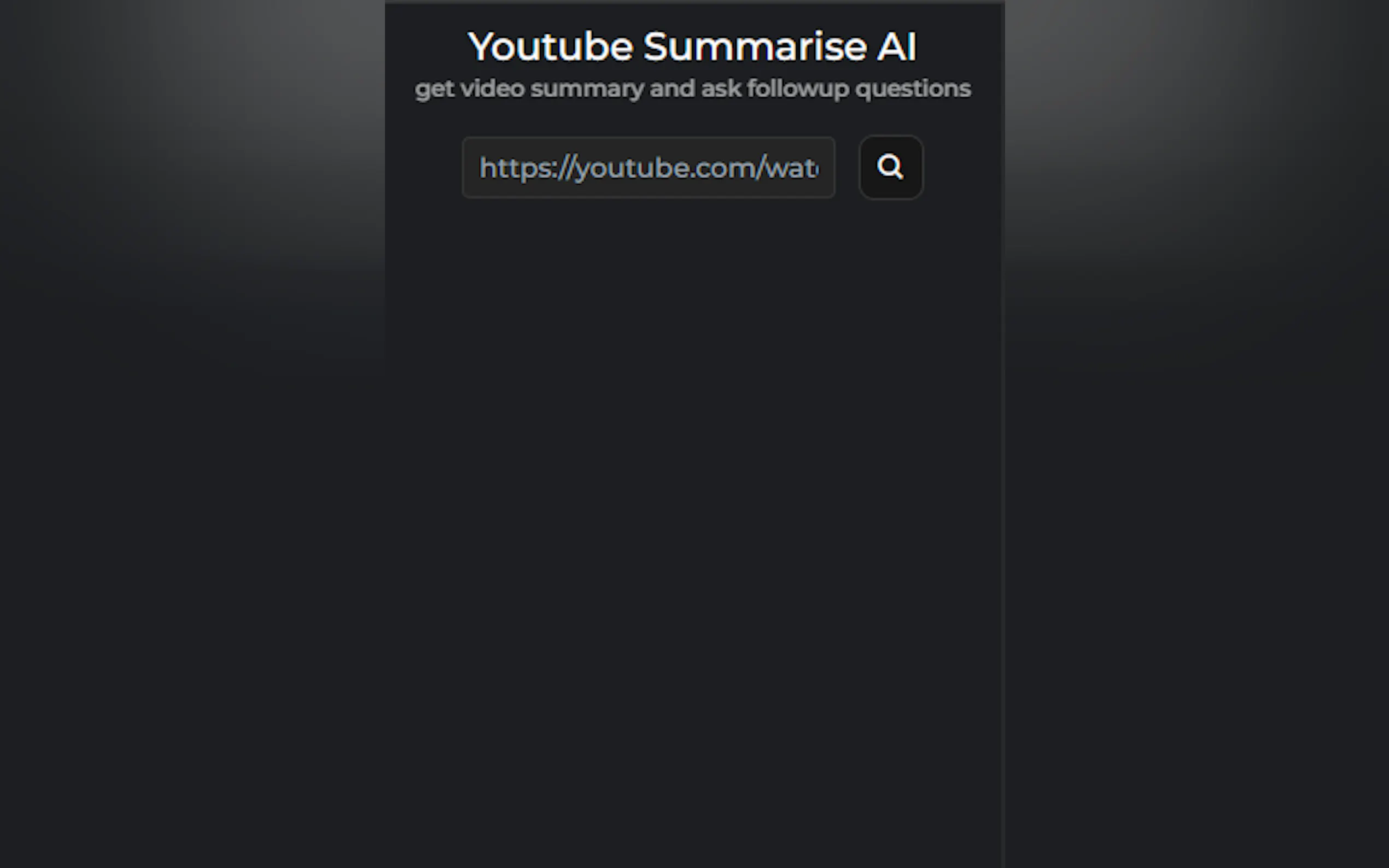Click the empty panel area below input
The width and height of the screenshot is (1389, 868).
[693, 517]
